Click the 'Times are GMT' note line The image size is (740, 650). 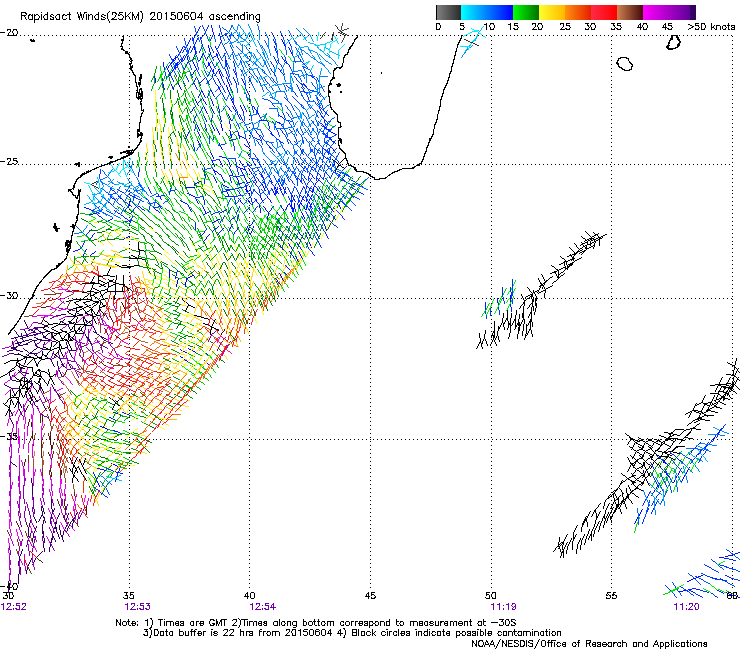pyautogui.click(x=315, y=623)
